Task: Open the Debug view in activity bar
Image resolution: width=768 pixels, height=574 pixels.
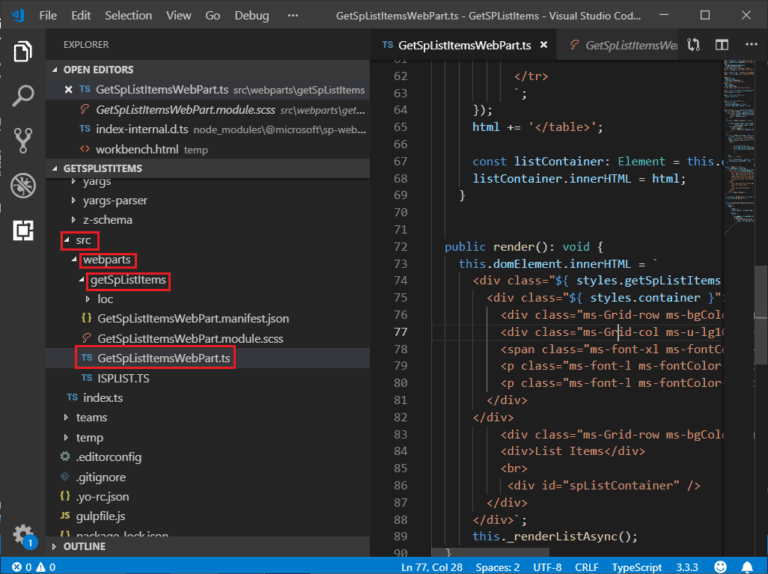Action: point(23,186)
